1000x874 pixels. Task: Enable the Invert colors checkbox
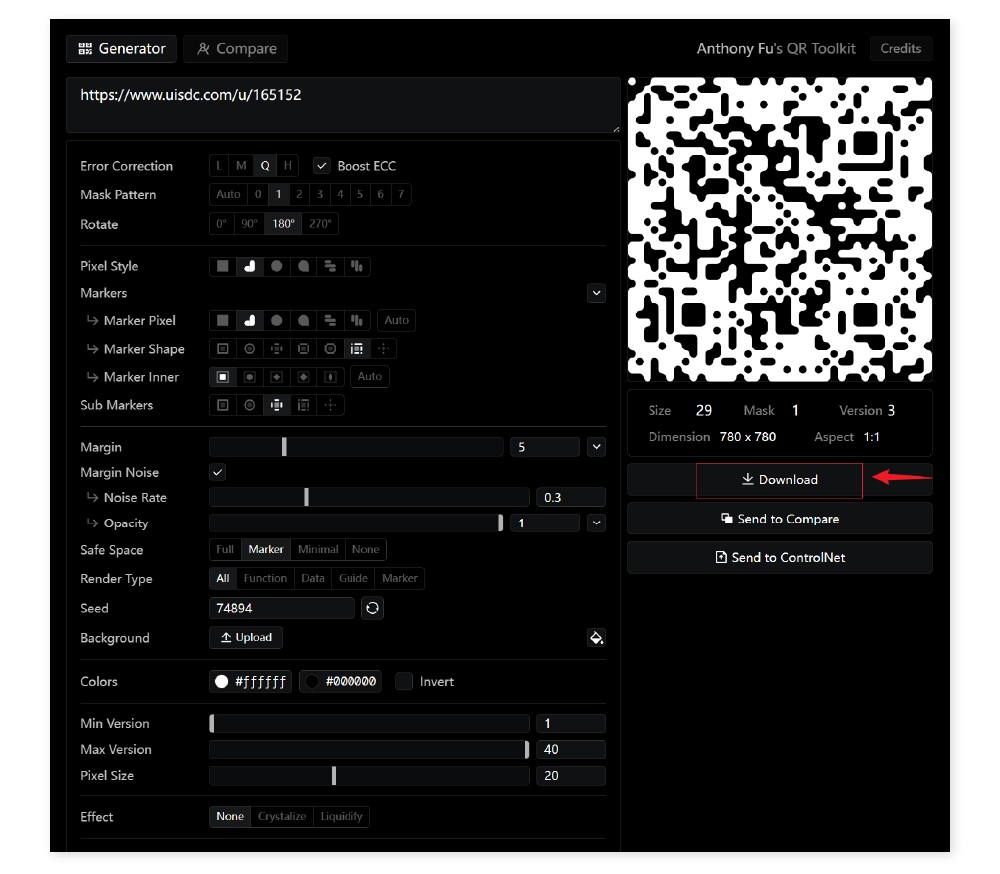404,682
